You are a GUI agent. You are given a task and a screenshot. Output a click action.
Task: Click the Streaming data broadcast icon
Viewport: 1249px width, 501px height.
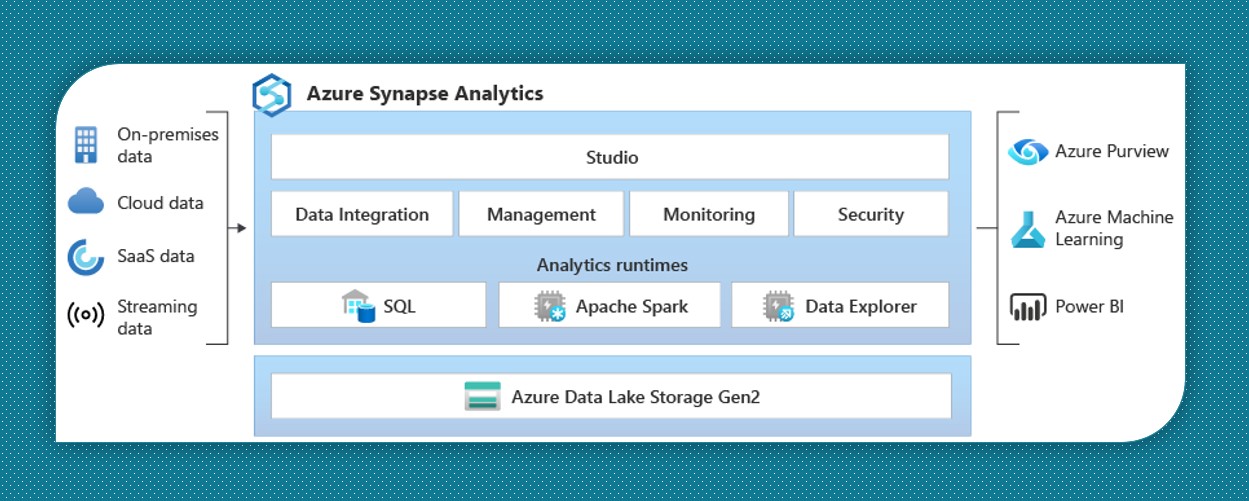86,316
